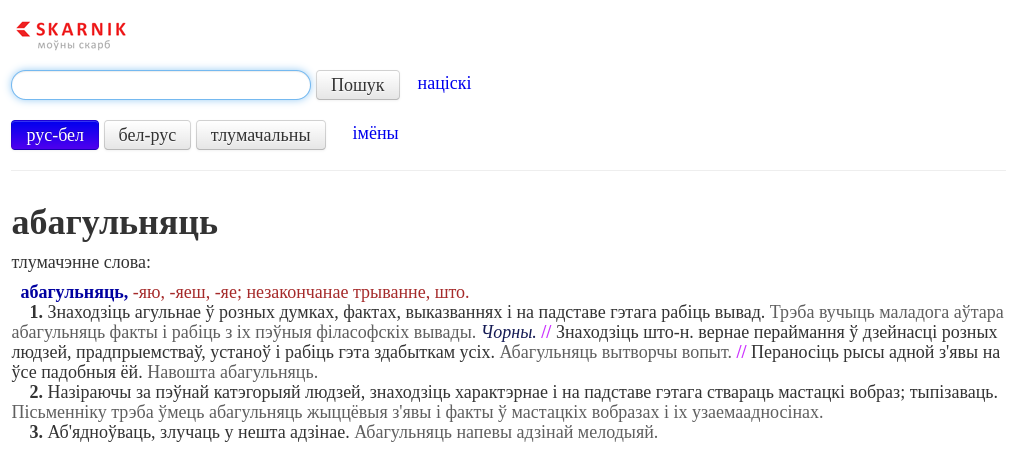The height and width of the screenshot is (457, 1021).
Task: Switch to the бел-рус dictionary tab
Action: (x=147, y=135)
